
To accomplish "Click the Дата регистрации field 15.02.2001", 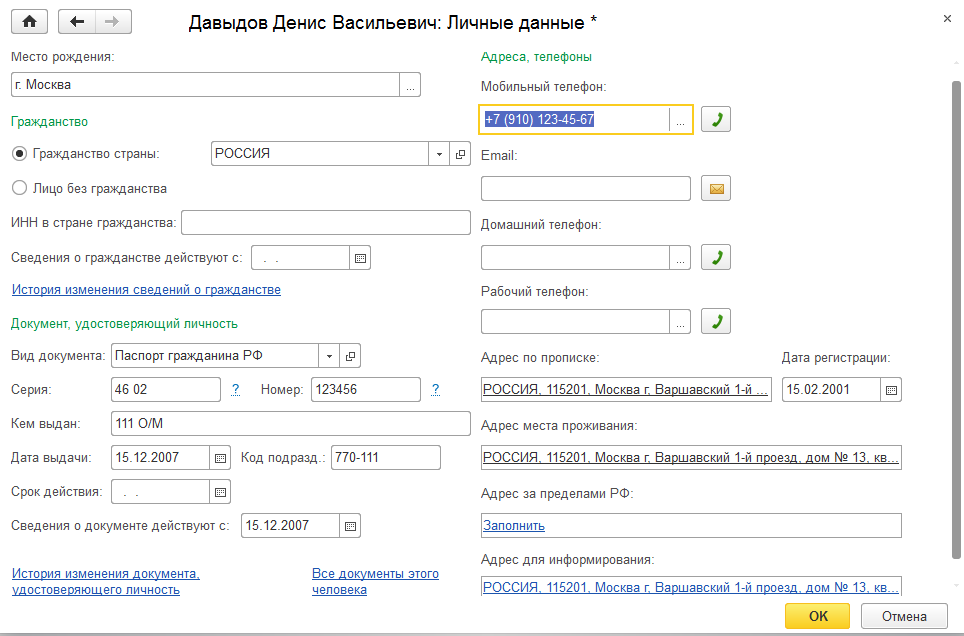I will point(831,390).
